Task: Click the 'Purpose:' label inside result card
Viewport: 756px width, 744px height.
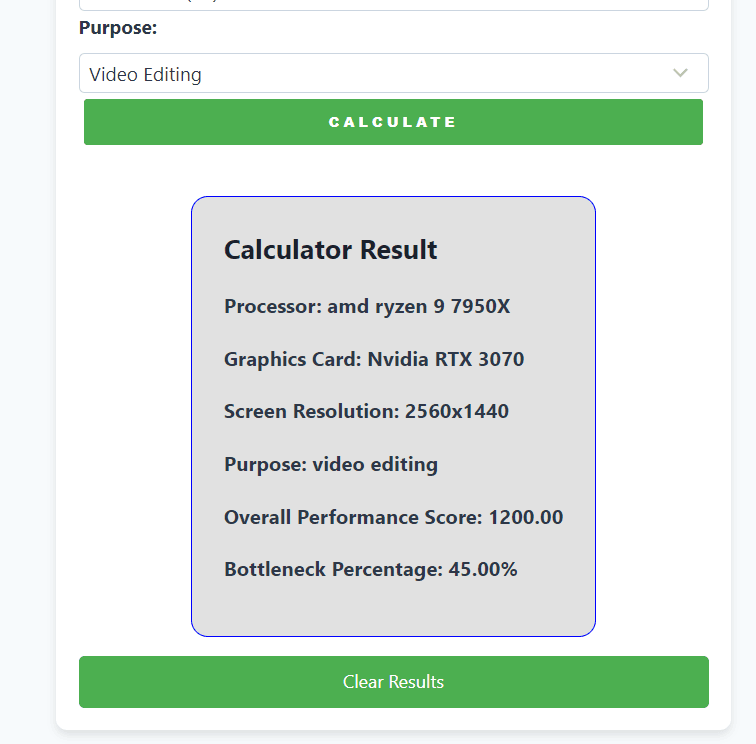Action: [265, 465]
